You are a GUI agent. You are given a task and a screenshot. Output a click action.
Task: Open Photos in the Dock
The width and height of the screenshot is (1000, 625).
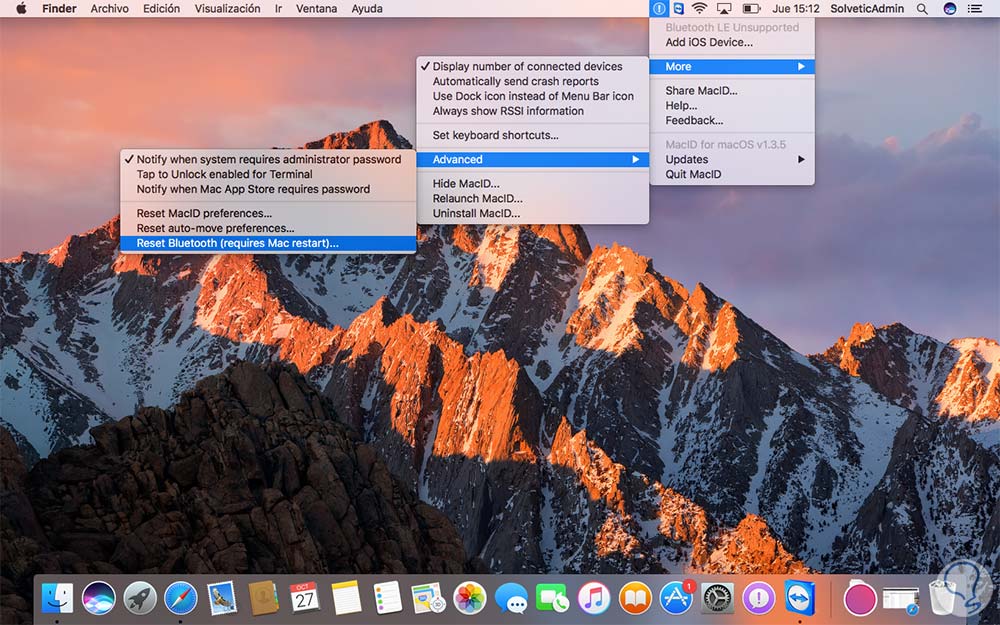(470, 598)
